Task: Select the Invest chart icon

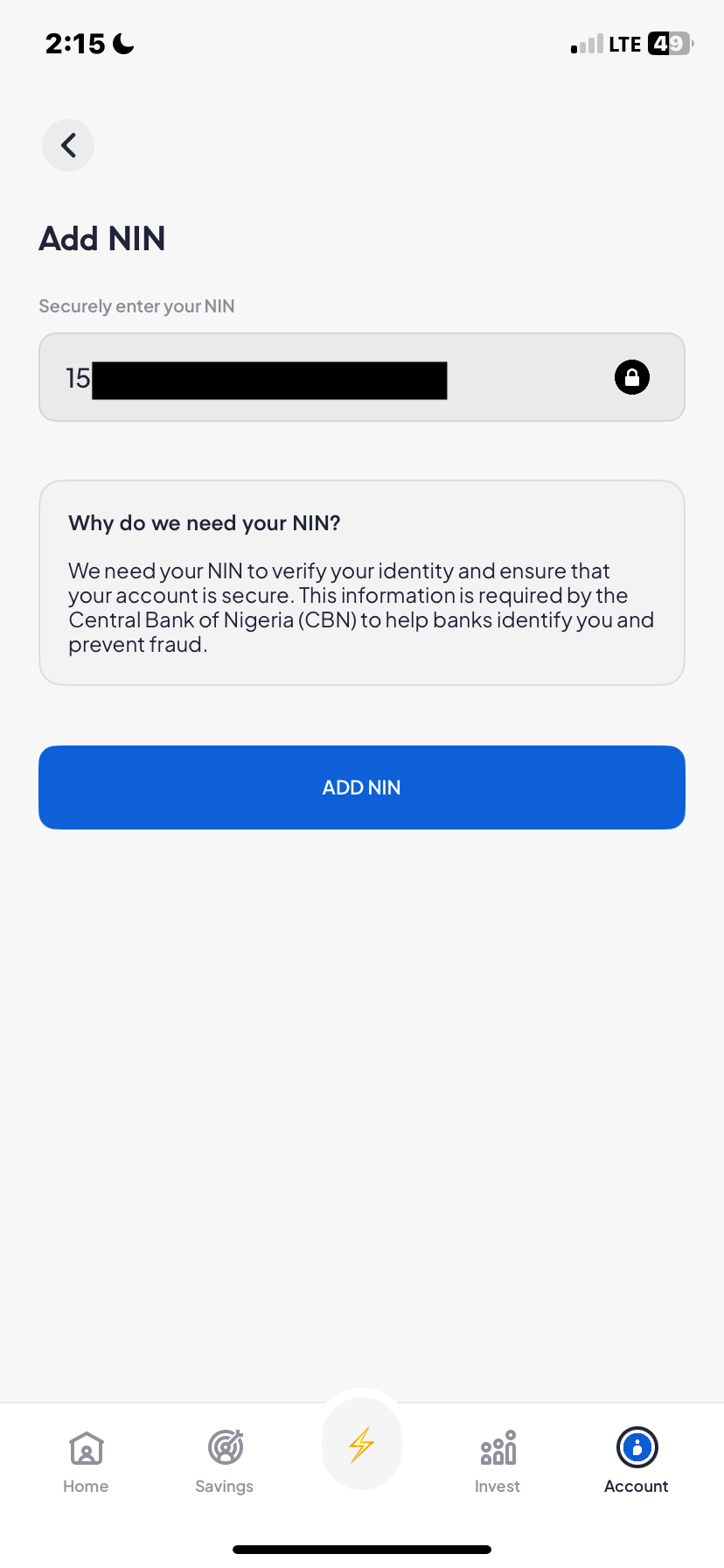Action: pos(498,1447)
